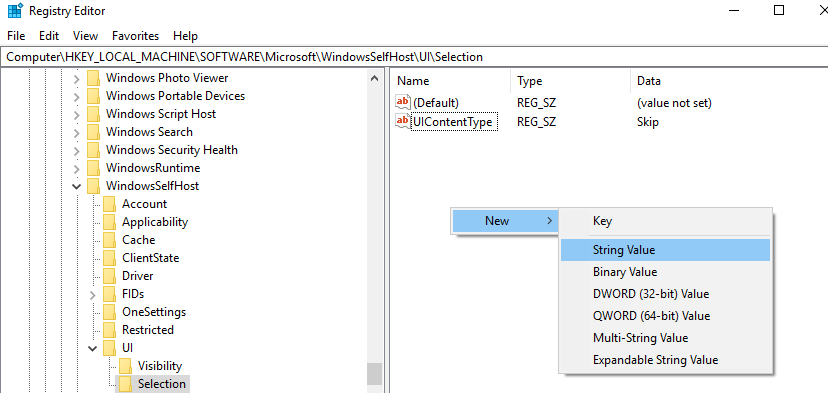The width and height of the screenshot is (828, 393).
Task: Collapse the UI key
Action: (x=93, y=348)
